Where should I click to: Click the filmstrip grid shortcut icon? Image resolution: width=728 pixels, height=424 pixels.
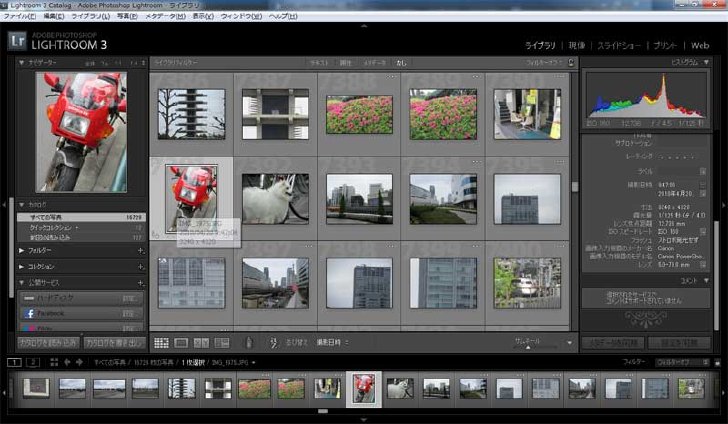pos(54,362)
